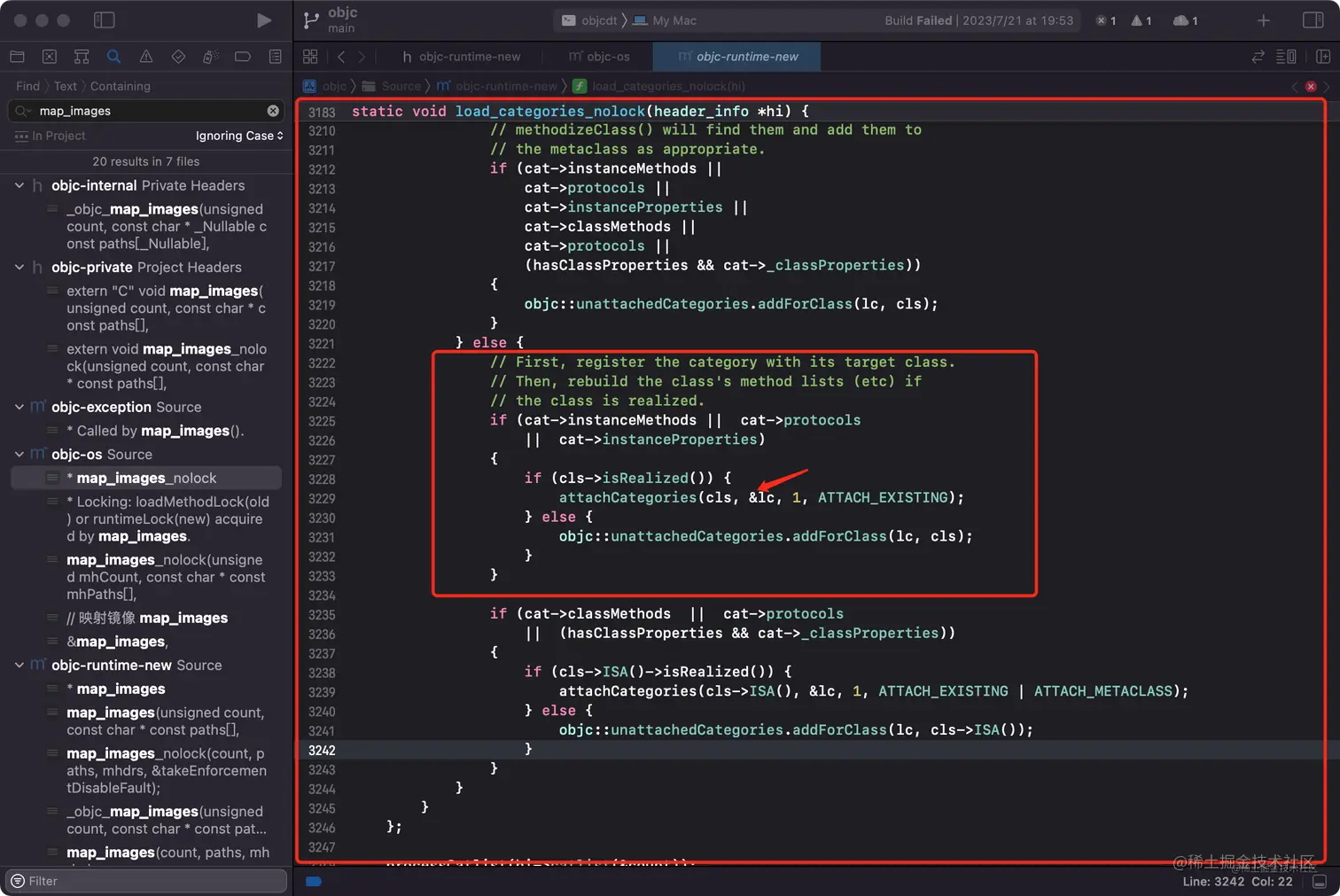Select the '// 映射镜像 map_images' result
Viewport: 1340px width, 896px height.
(x=147, y=618)
